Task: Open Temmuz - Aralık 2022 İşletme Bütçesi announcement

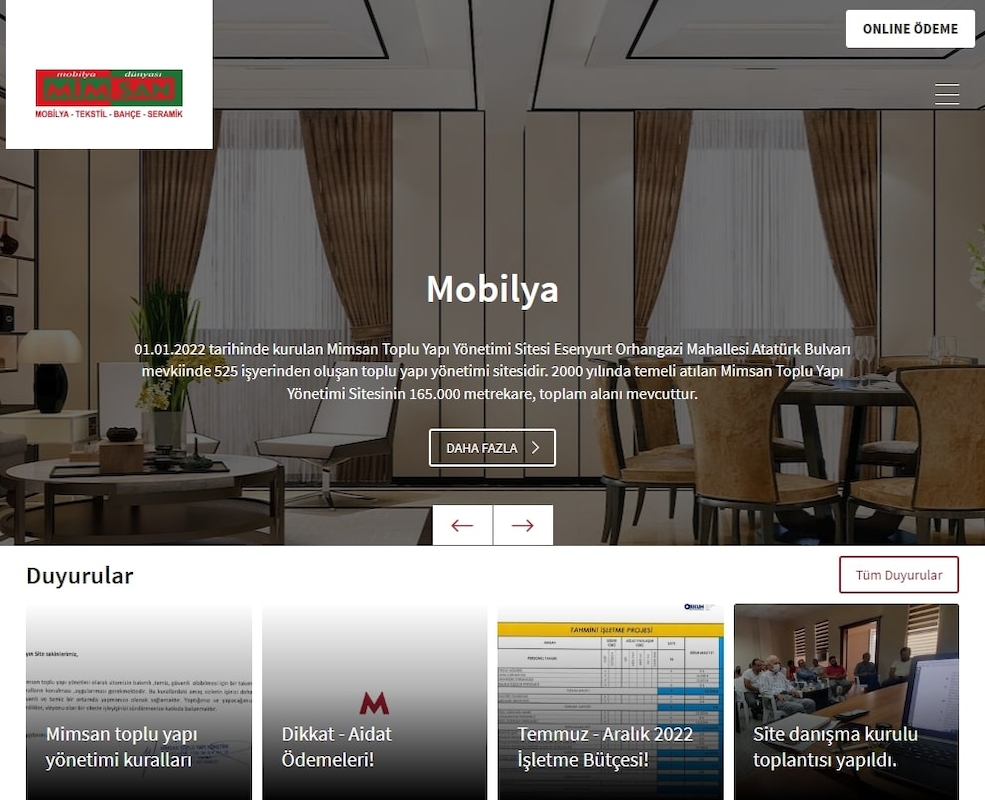Action: click(606, 747)
